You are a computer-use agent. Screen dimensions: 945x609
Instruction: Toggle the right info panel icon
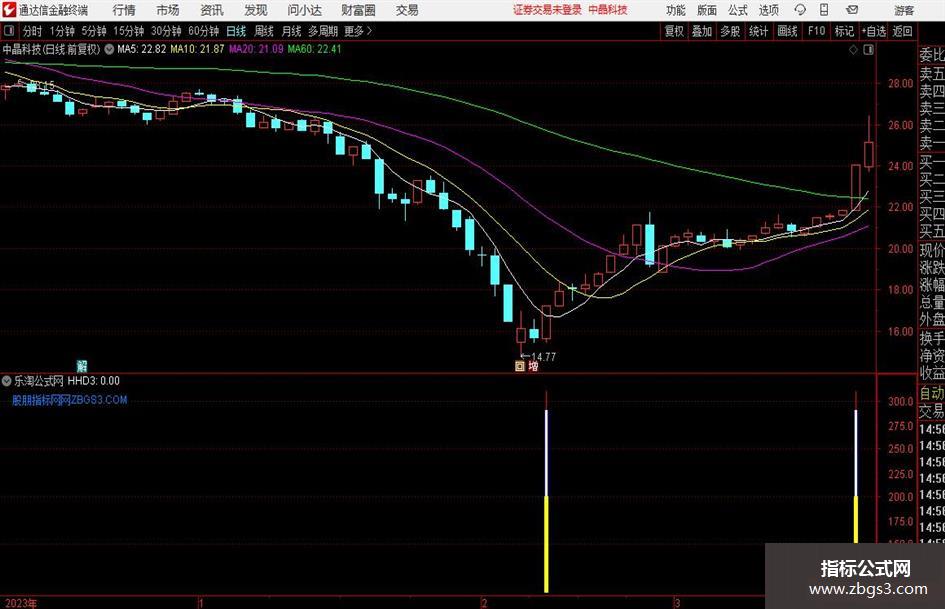click(x=868, y=50)
